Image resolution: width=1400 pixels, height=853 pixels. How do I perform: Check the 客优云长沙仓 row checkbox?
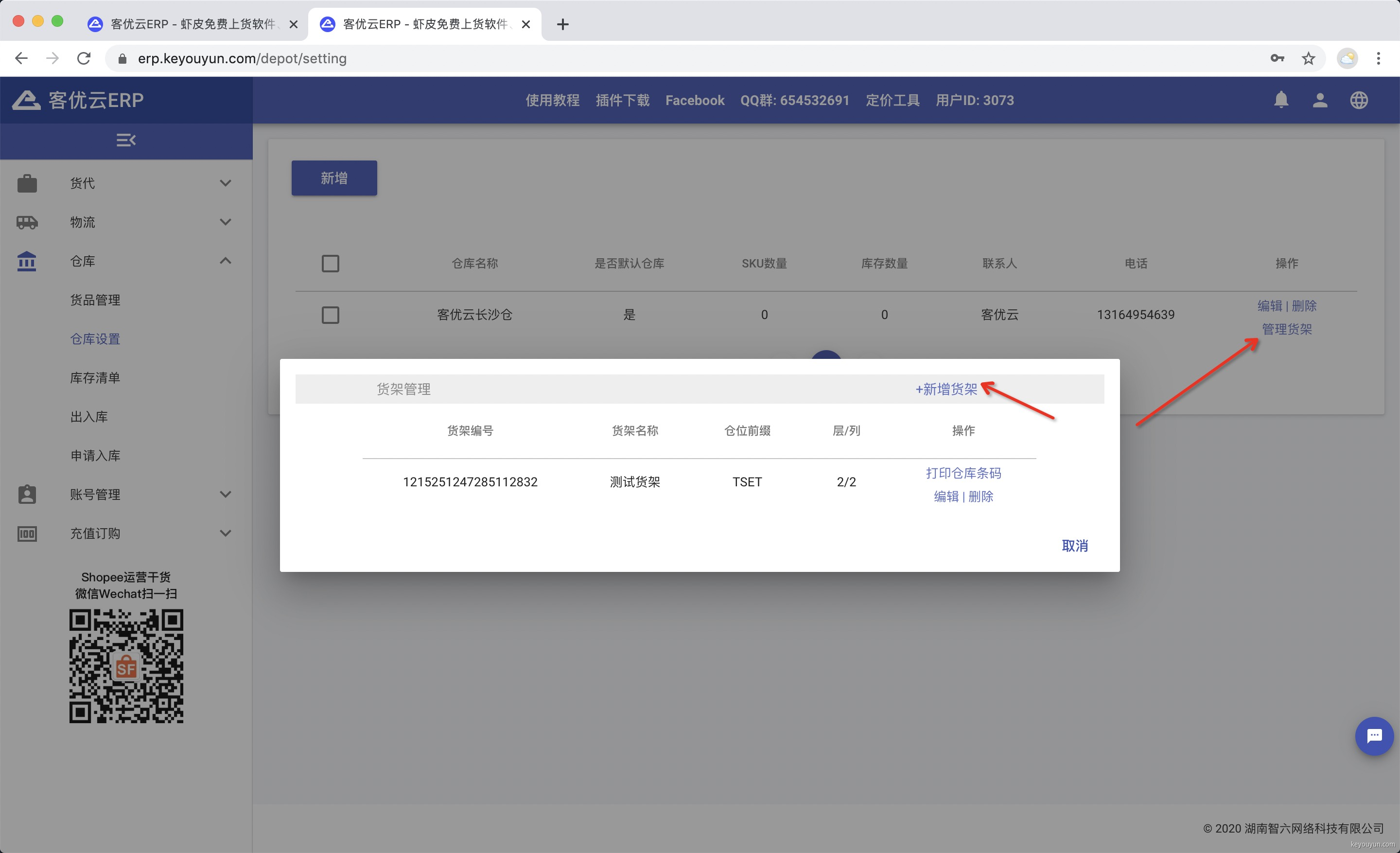coord(330,315)
